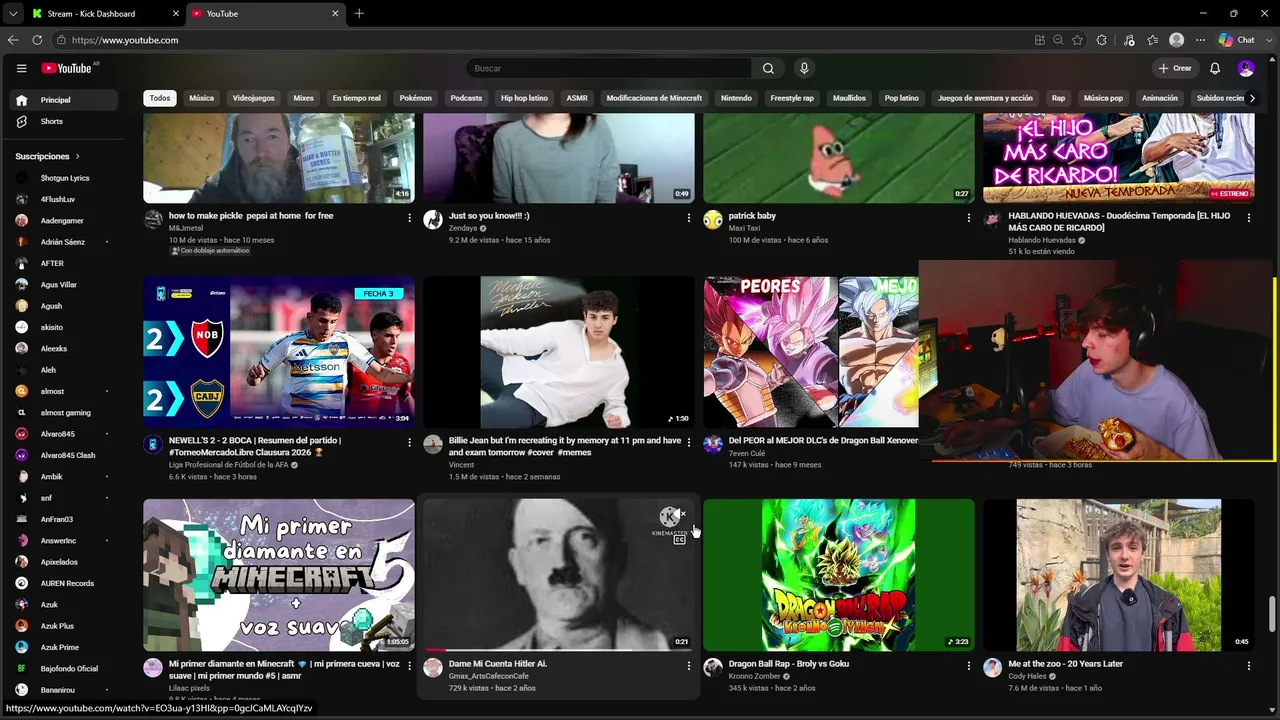This screenshot has width=1280, height=720.
Task: Add this page to favorites with star
Action: (1077, 40)
